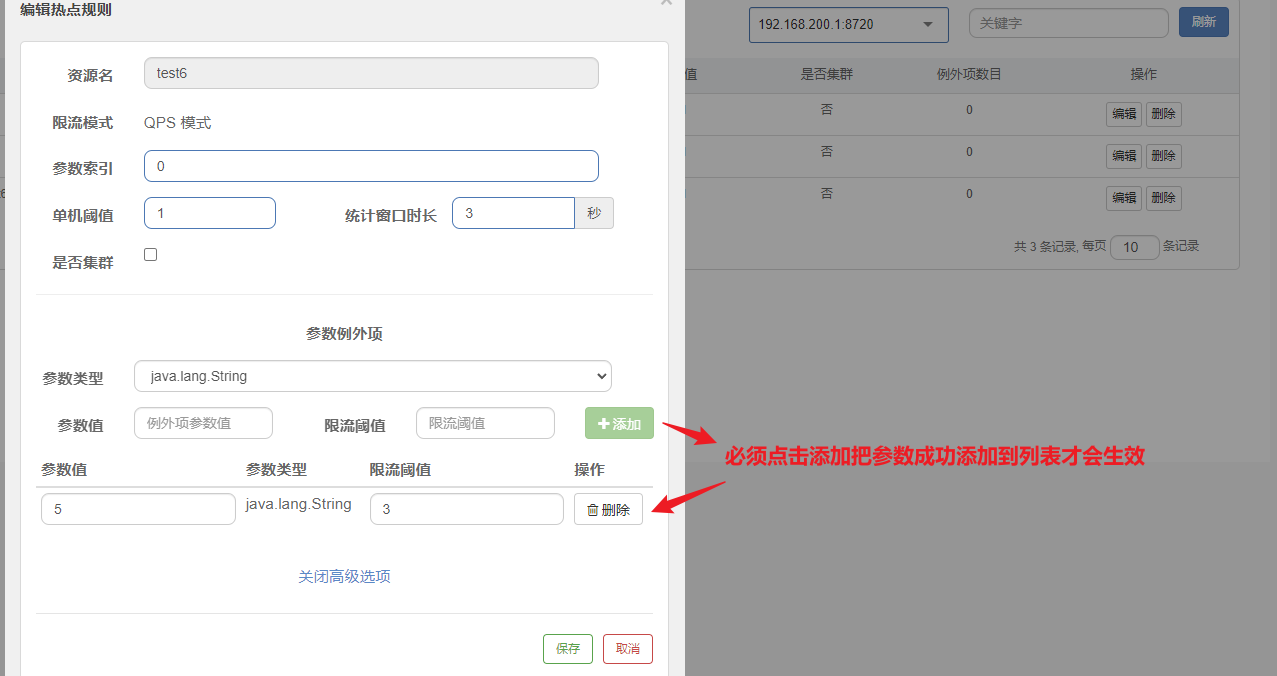Focus the 单机阈值 input field
This screenshot has width=1277, height=676.
pyautogui.click(x=210, y=213)
